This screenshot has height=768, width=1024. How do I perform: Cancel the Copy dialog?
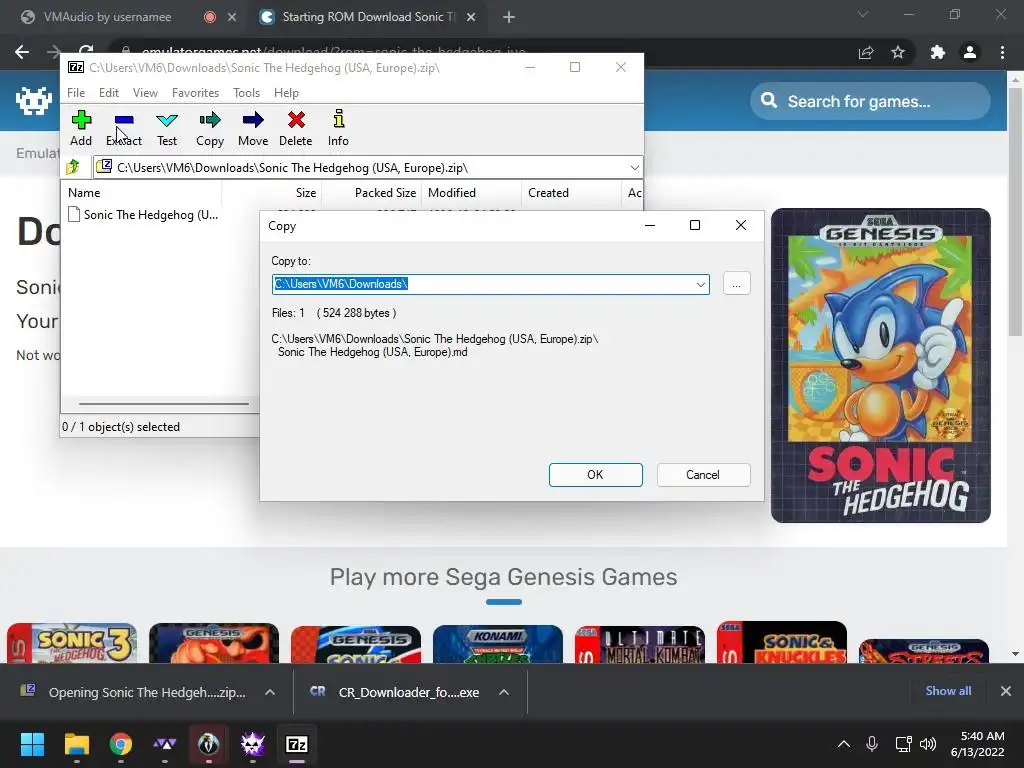click(x=703, y=475)
